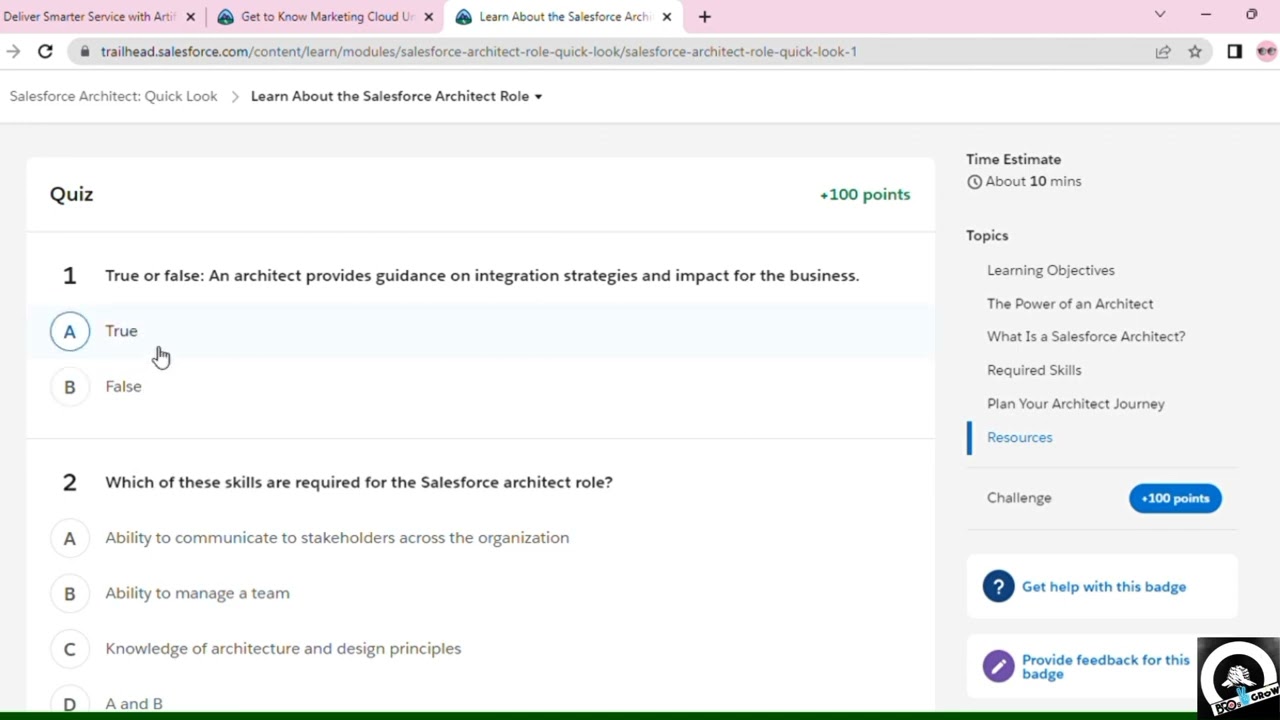
Task: Close Get to Know Marketing Cloud tab
Action: 428,17
